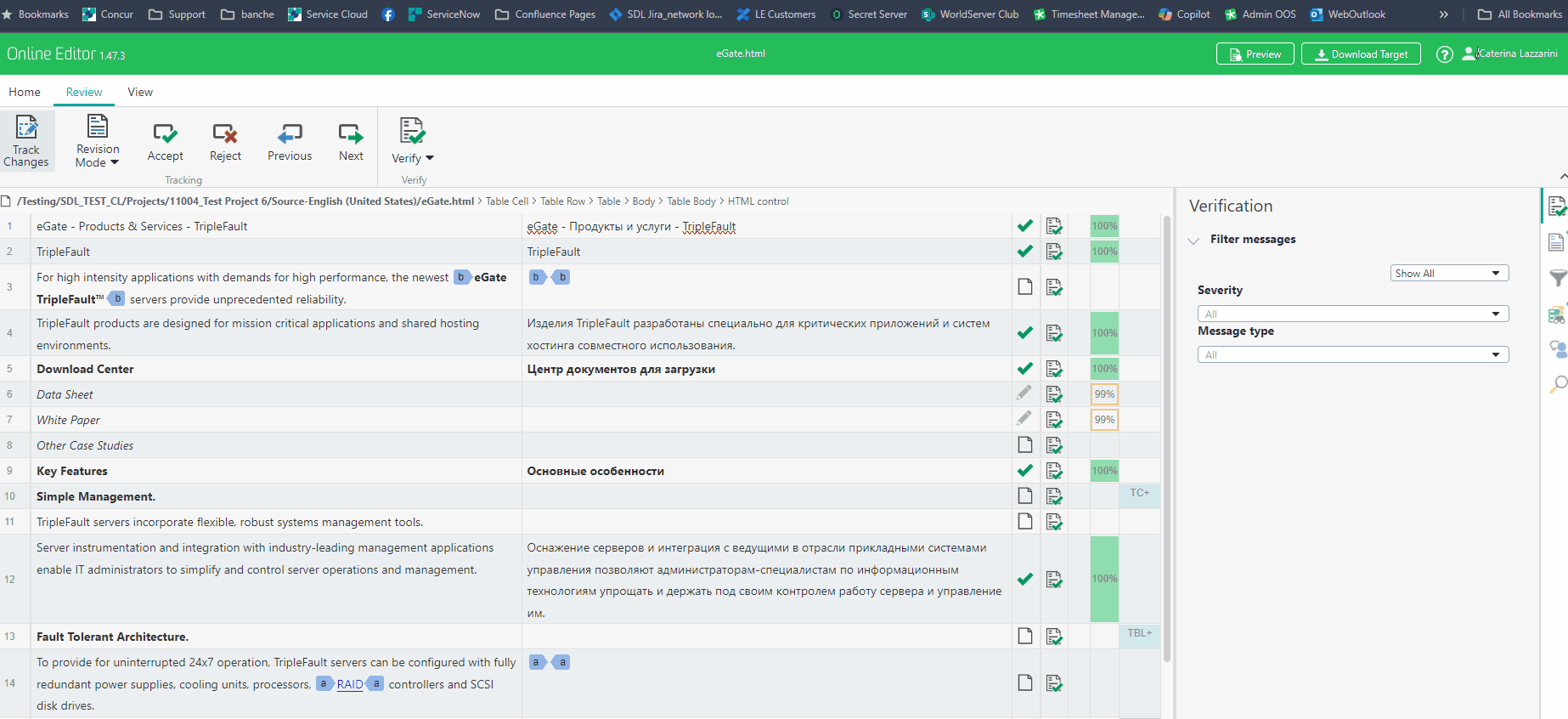Open the comments sidebar icon
1568x719 pixels.
click(x=1558, y=349)
